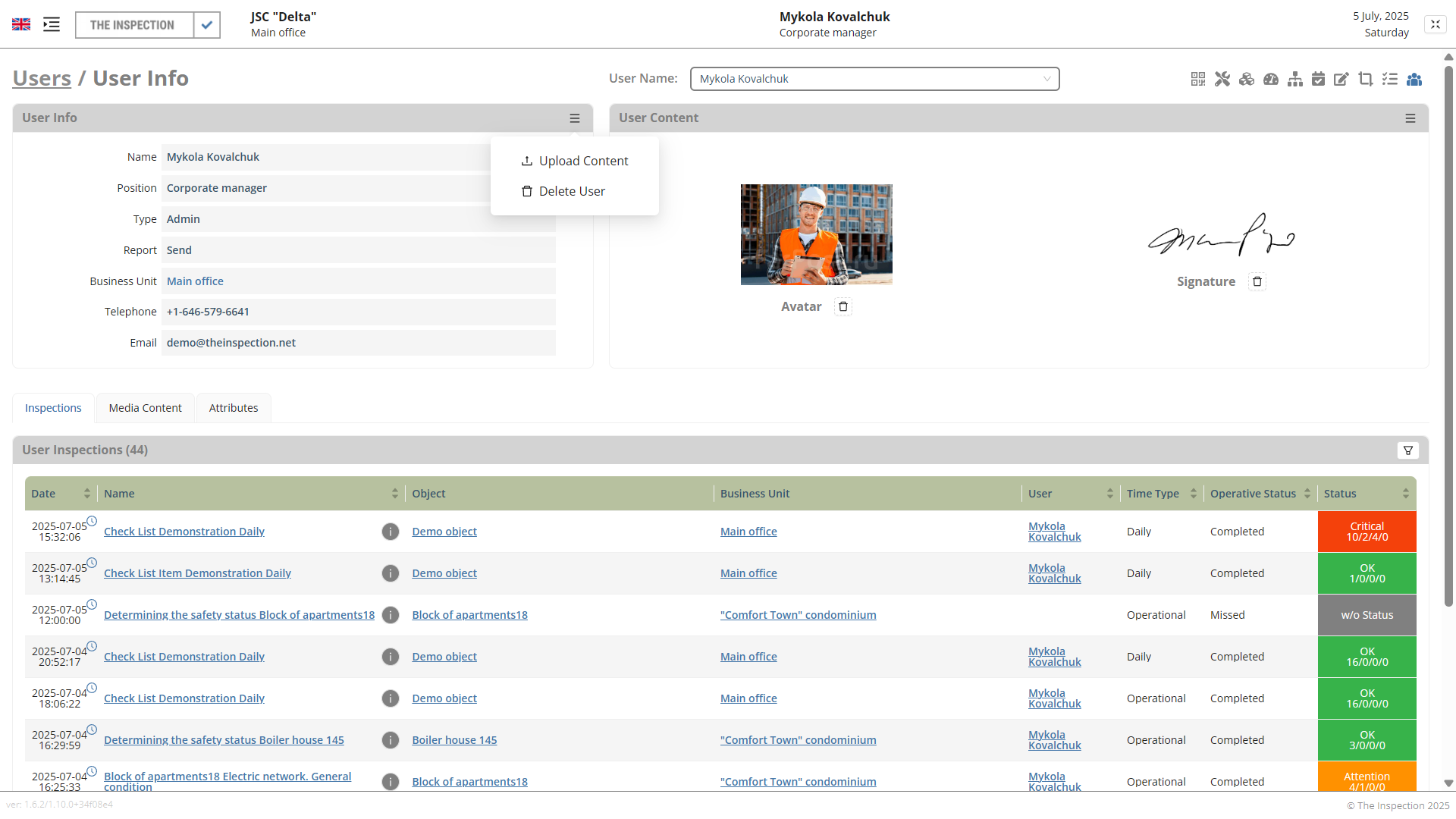Click the avatar photo of the worker

(816, 234)
